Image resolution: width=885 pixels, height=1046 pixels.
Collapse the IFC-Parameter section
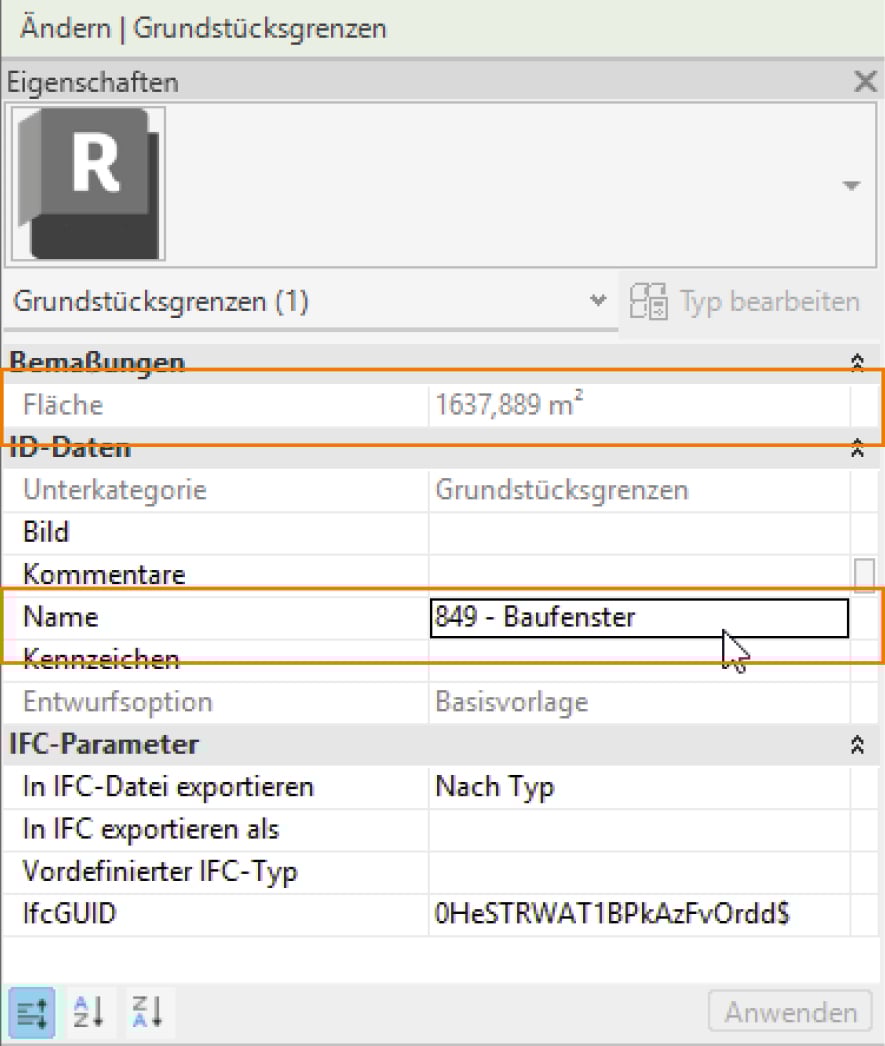(857, 744)
